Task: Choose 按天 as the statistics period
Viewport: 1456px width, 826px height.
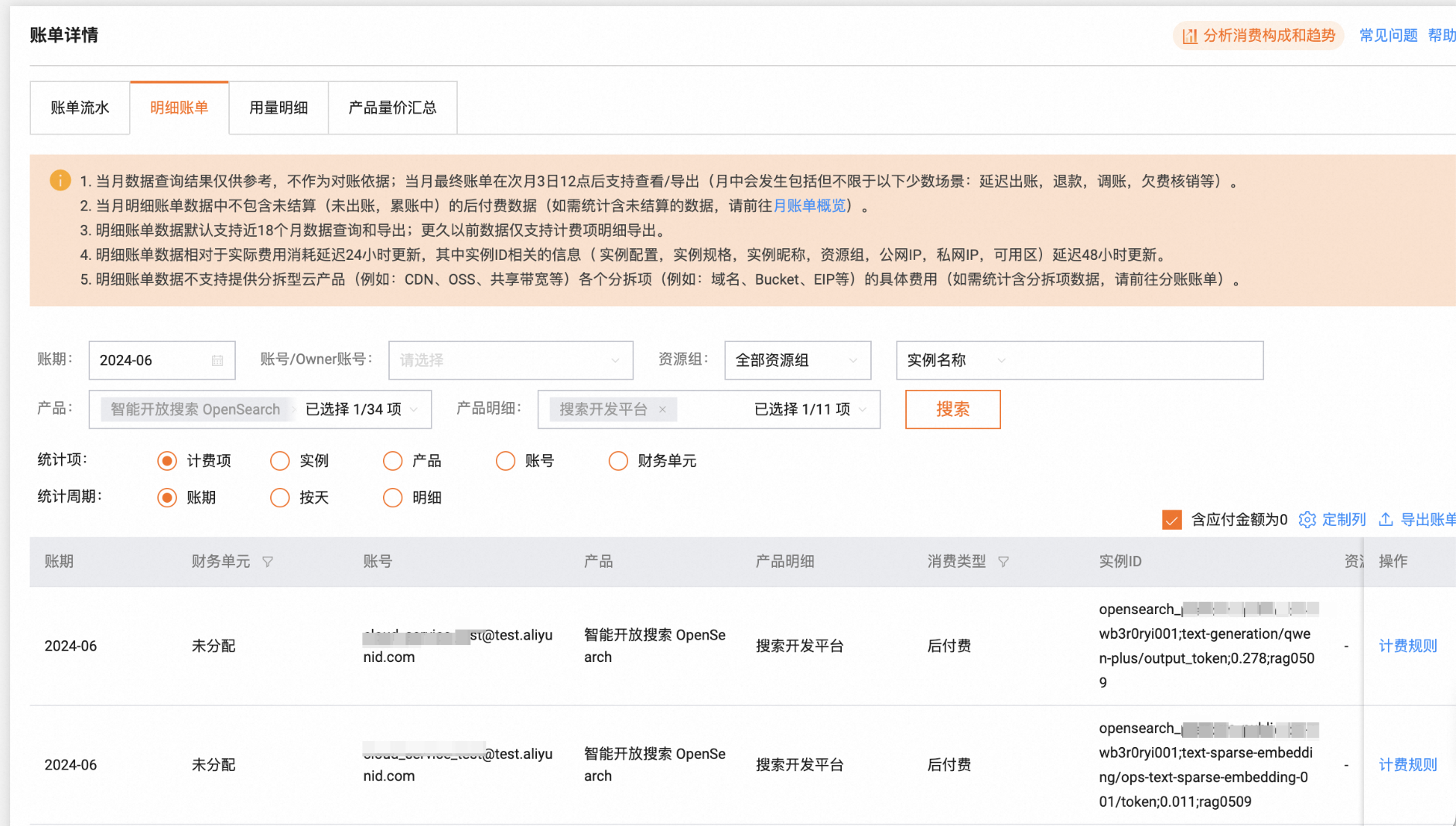Action: tap(280, 497)
